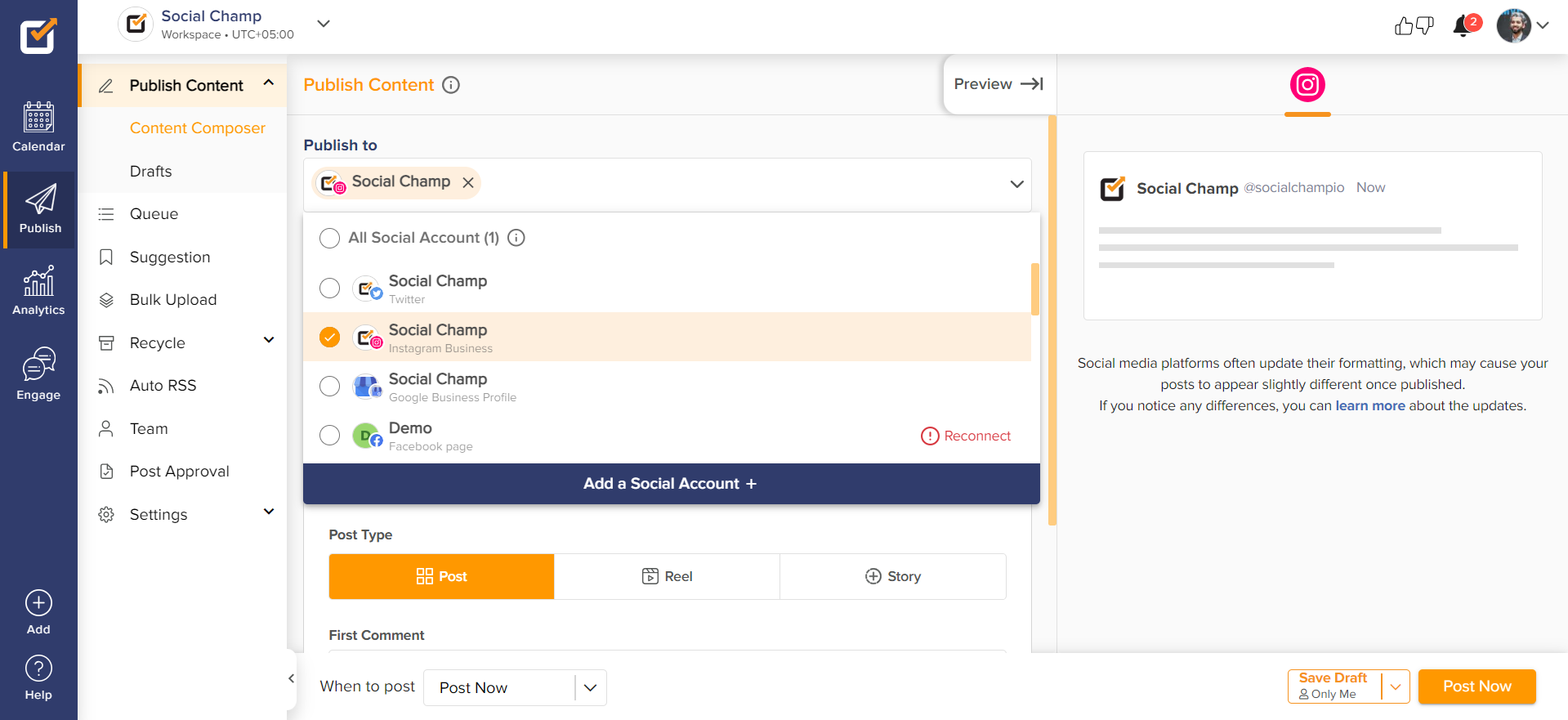Open Post Approval
Viewport: 1568px width, 720px height.
pyautogui.click(x=180, y=472)
